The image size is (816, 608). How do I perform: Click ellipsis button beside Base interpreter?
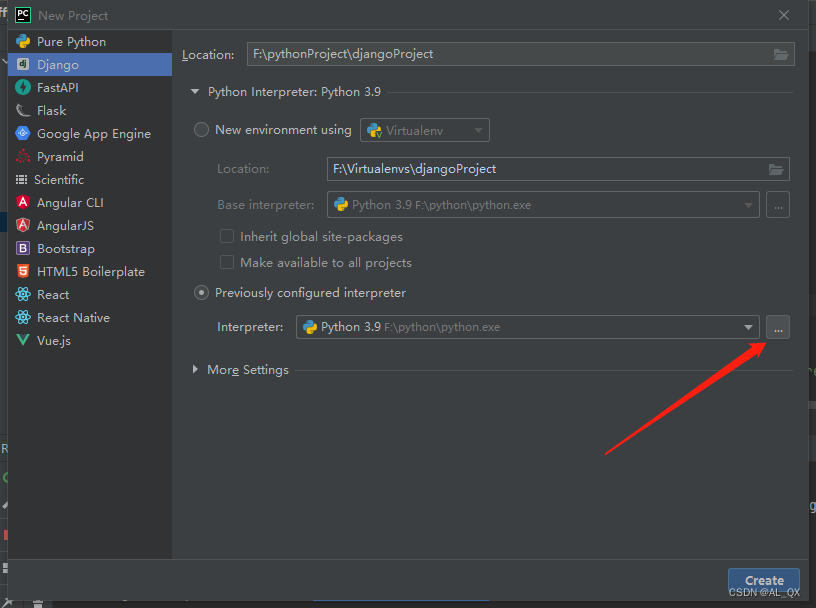point(777,205)
